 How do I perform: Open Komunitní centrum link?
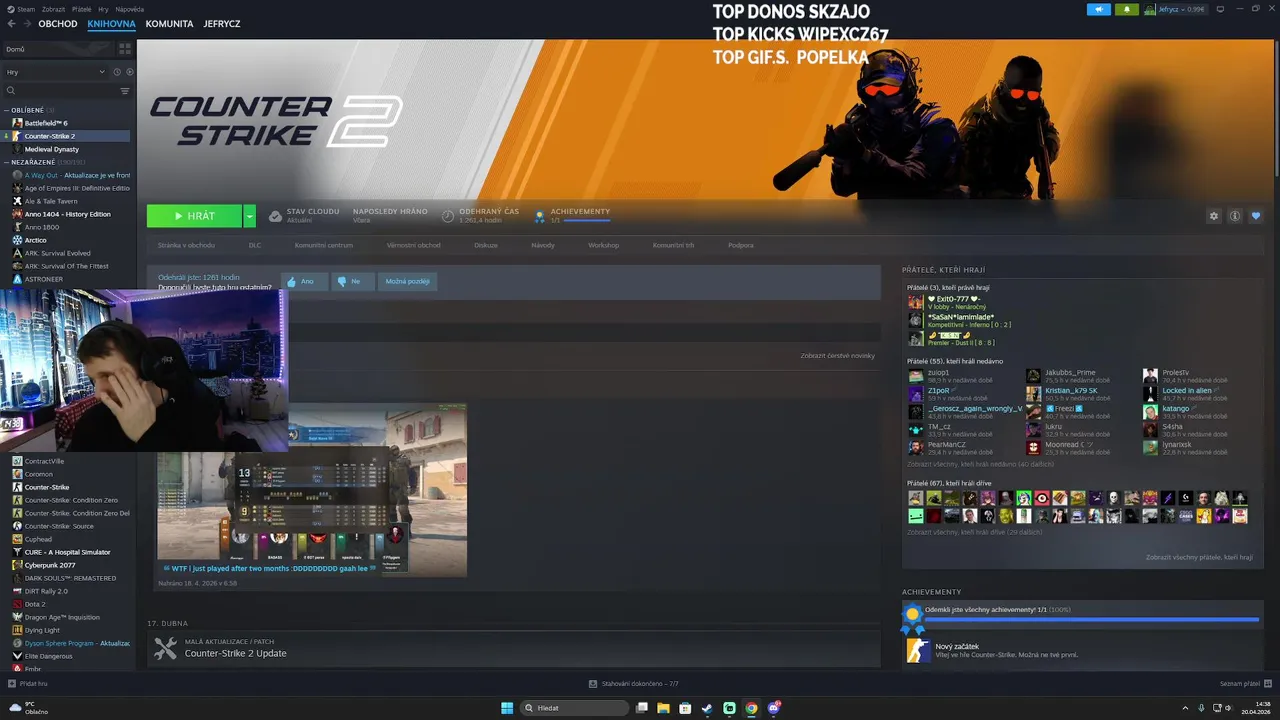point(324,245)
